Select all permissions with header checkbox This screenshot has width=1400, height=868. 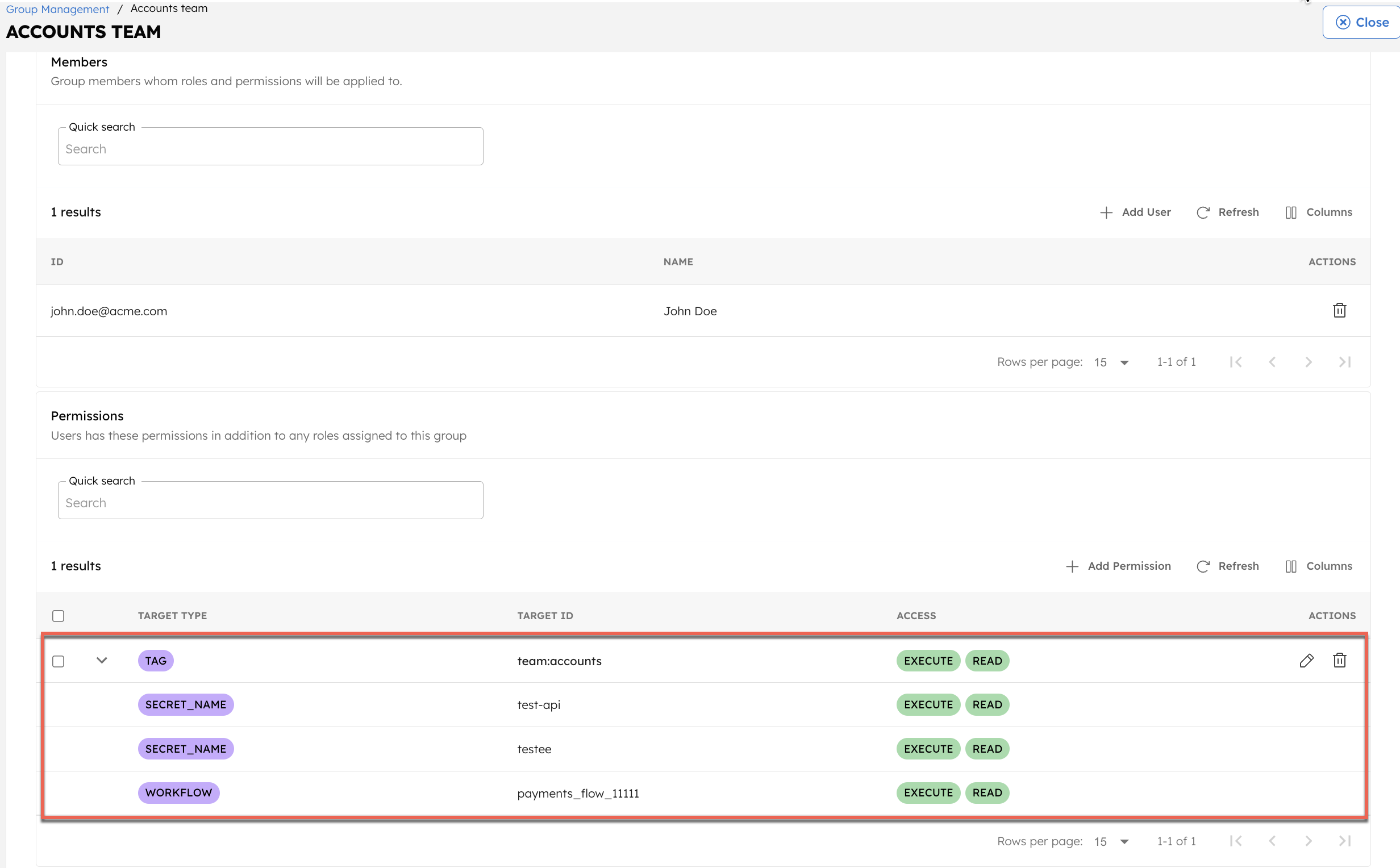coord(58,616)
